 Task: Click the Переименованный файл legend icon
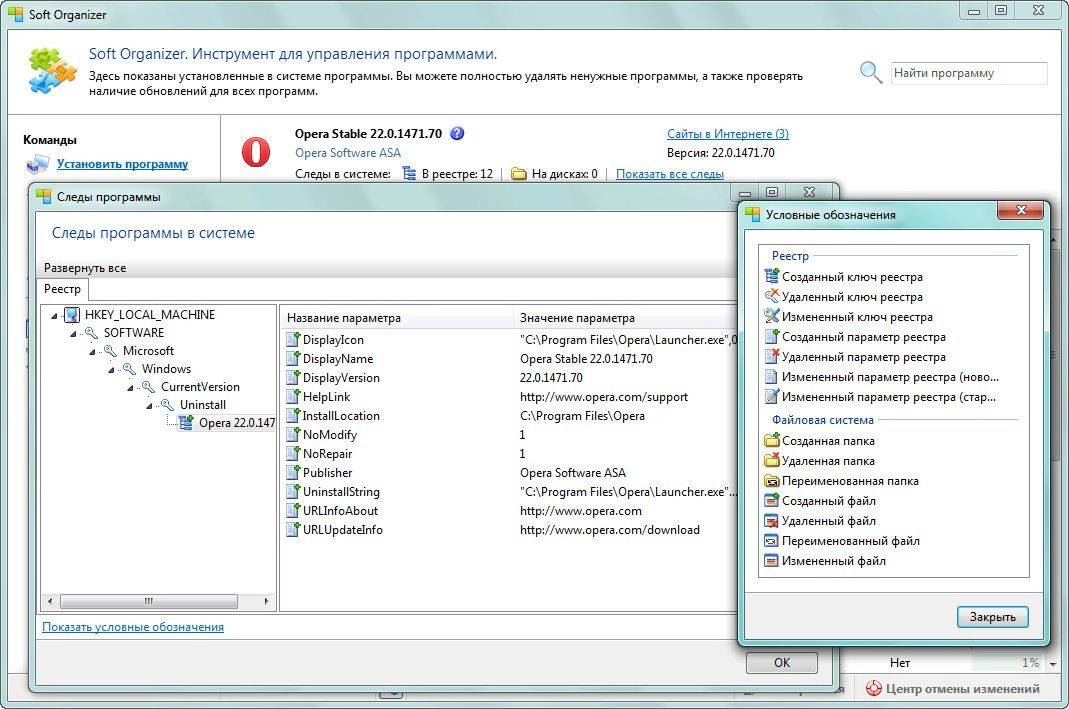(x=772, y=541)
